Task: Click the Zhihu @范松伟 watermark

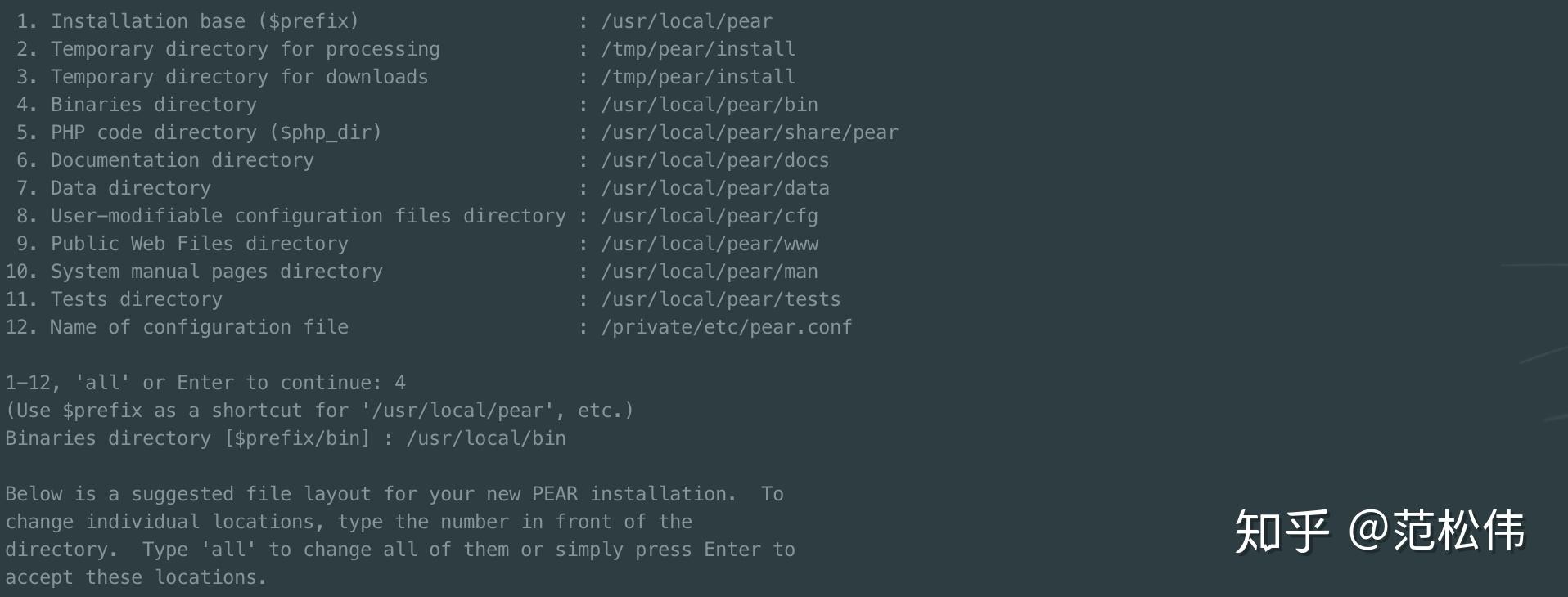Action: (1379, 532)
